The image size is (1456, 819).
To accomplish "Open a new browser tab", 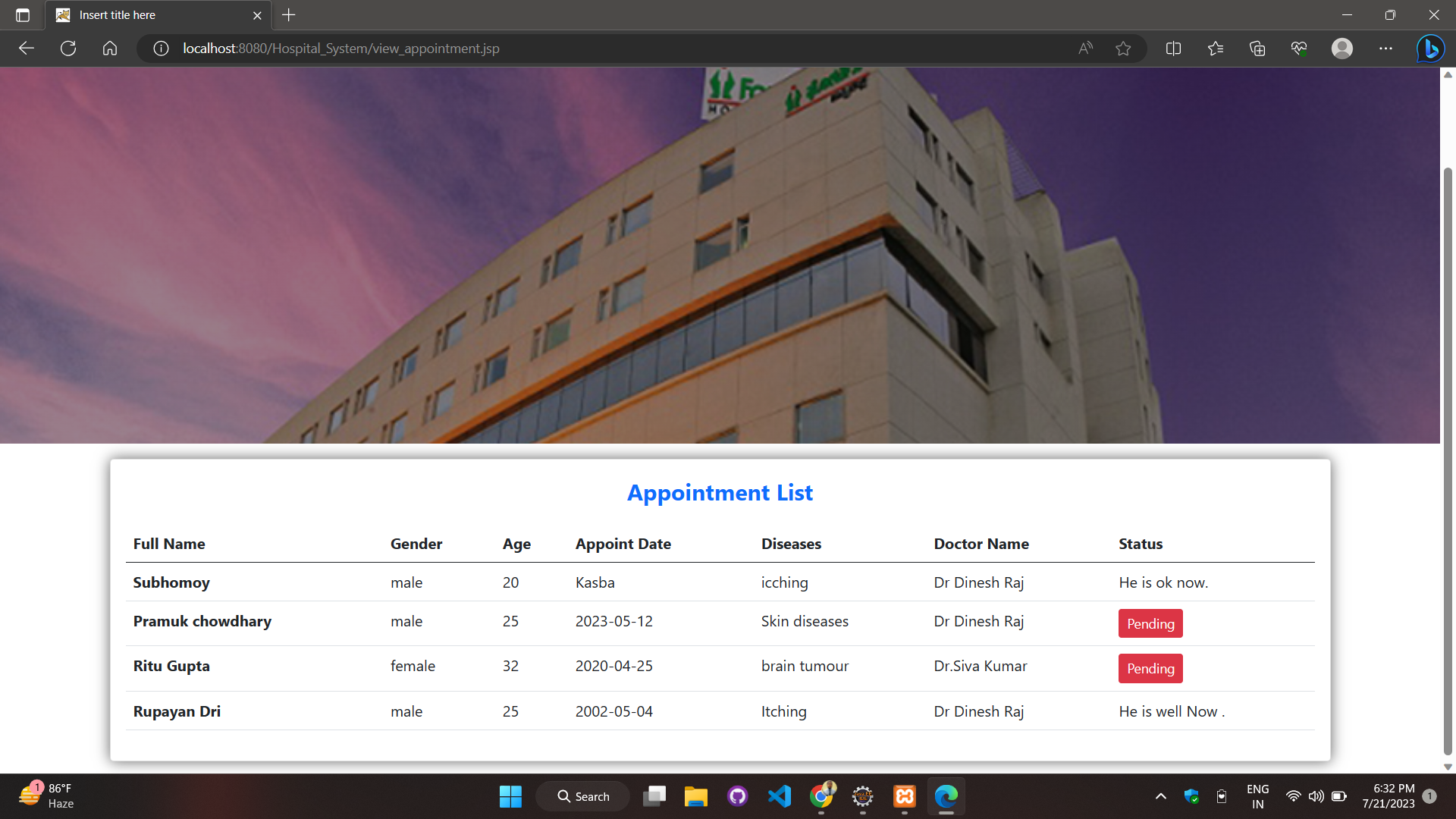I will click(x=288, y=14).
